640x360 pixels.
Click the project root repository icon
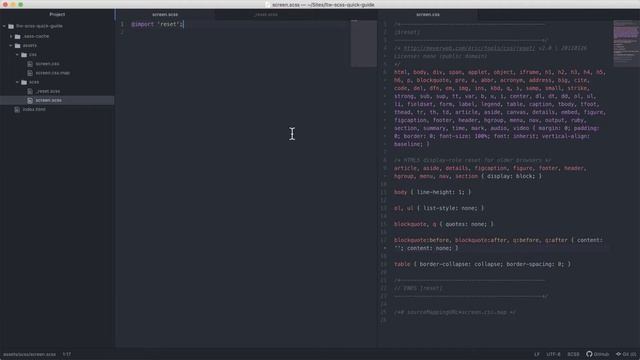point(11,26)
